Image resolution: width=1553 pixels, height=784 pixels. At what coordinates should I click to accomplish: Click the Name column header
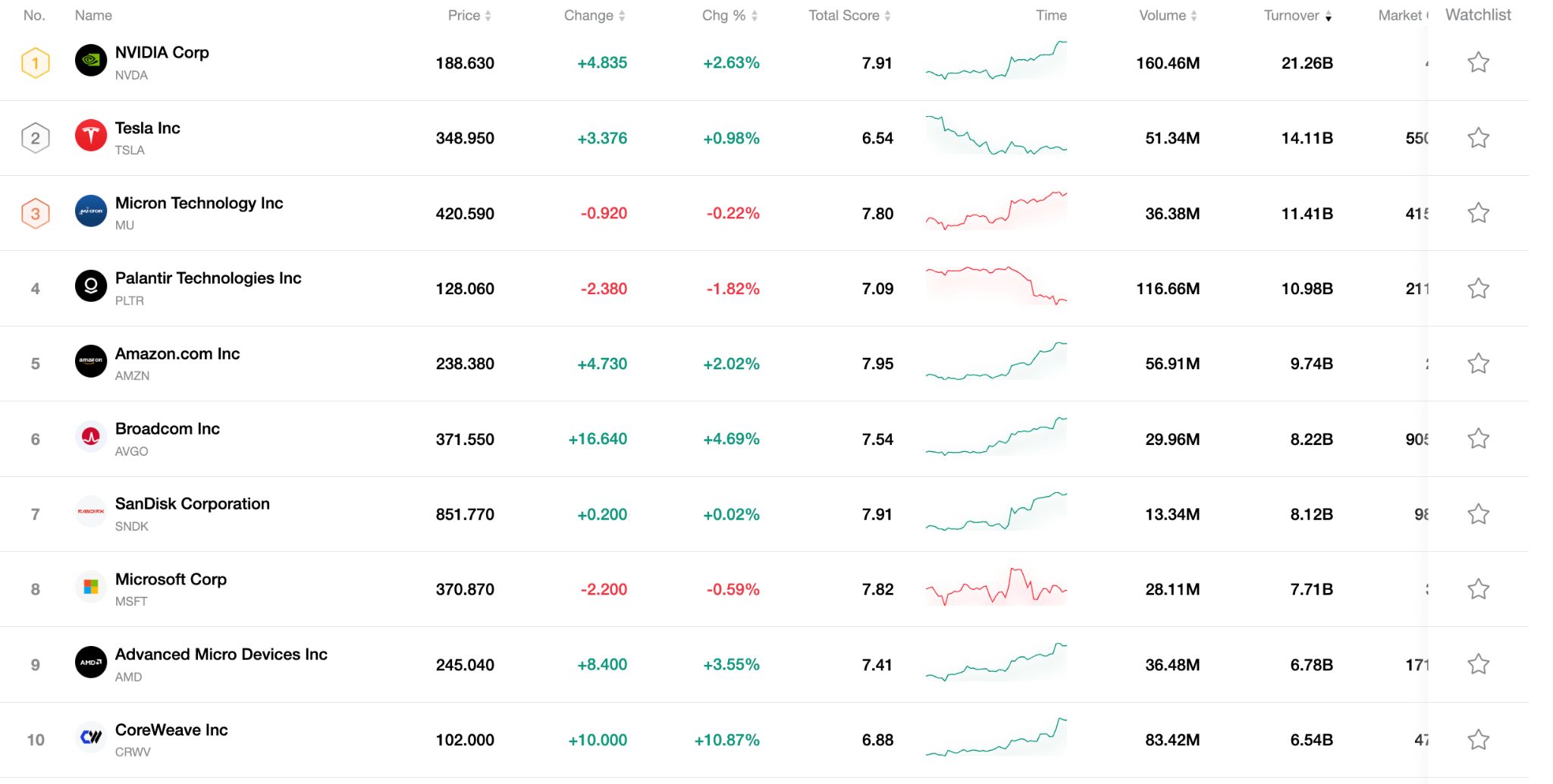pos(93,15)
